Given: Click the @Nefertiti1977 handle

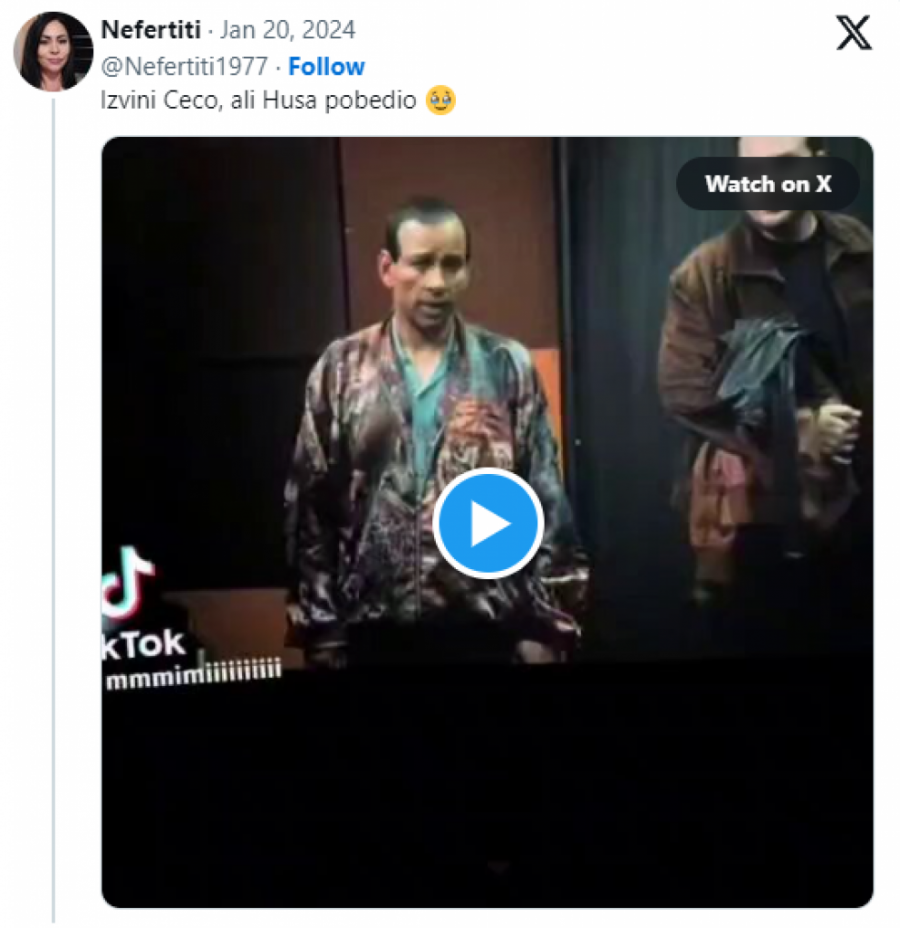Looking at the screenshot, I should pos(184,67).
